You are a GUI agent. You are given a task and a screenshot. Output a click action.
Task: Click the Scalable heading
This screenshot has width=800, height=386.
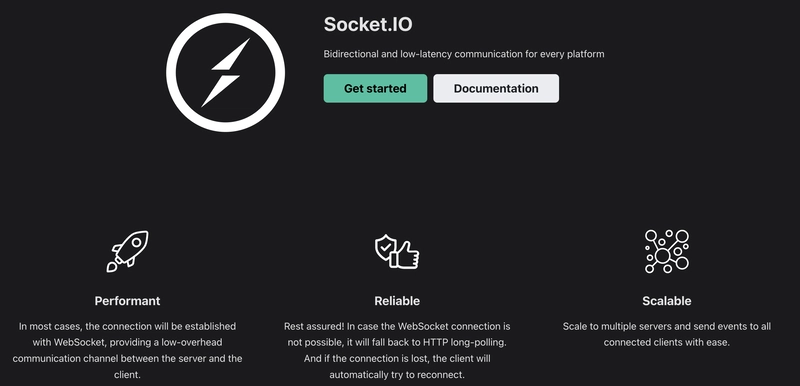[x=666, y=301]
